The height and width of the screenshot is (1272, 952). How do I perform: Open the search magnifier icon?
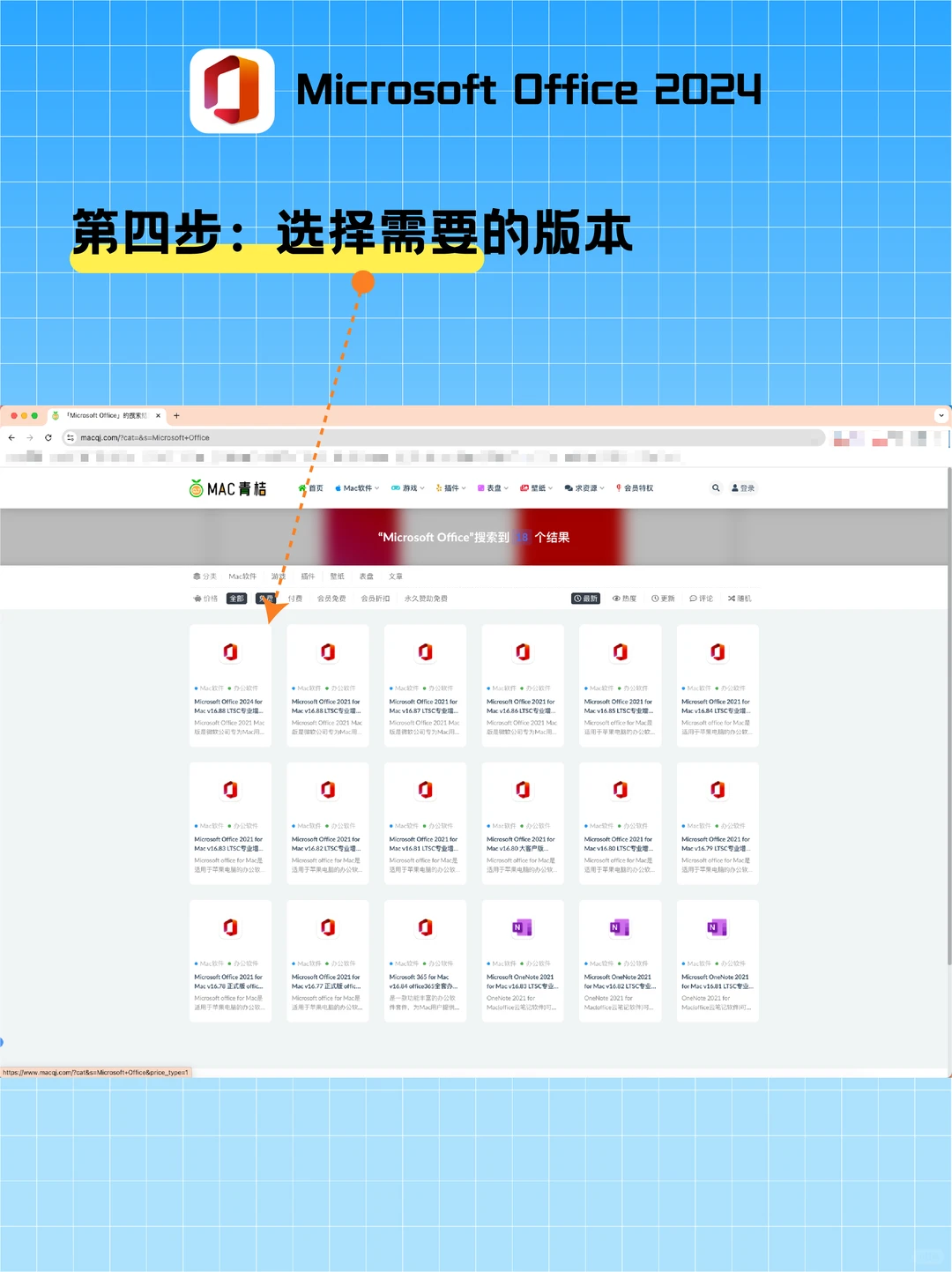click(x=716, y=487)
